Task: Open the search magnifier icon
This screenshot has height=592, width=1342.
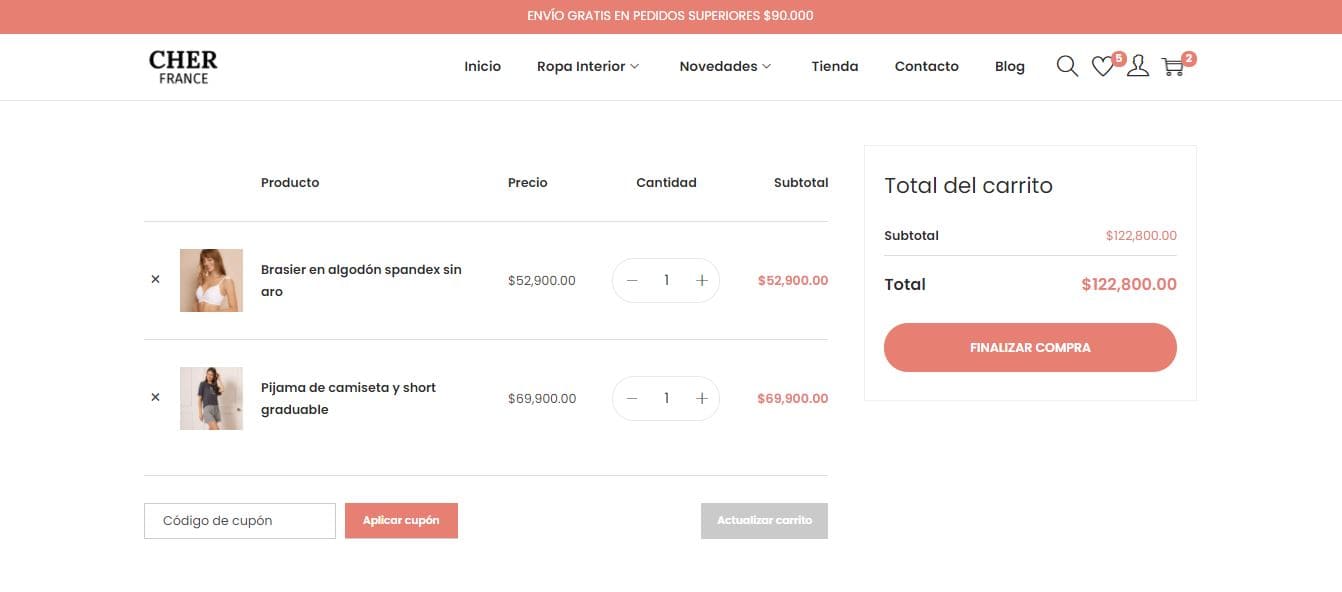Action: pos(1067,66)
